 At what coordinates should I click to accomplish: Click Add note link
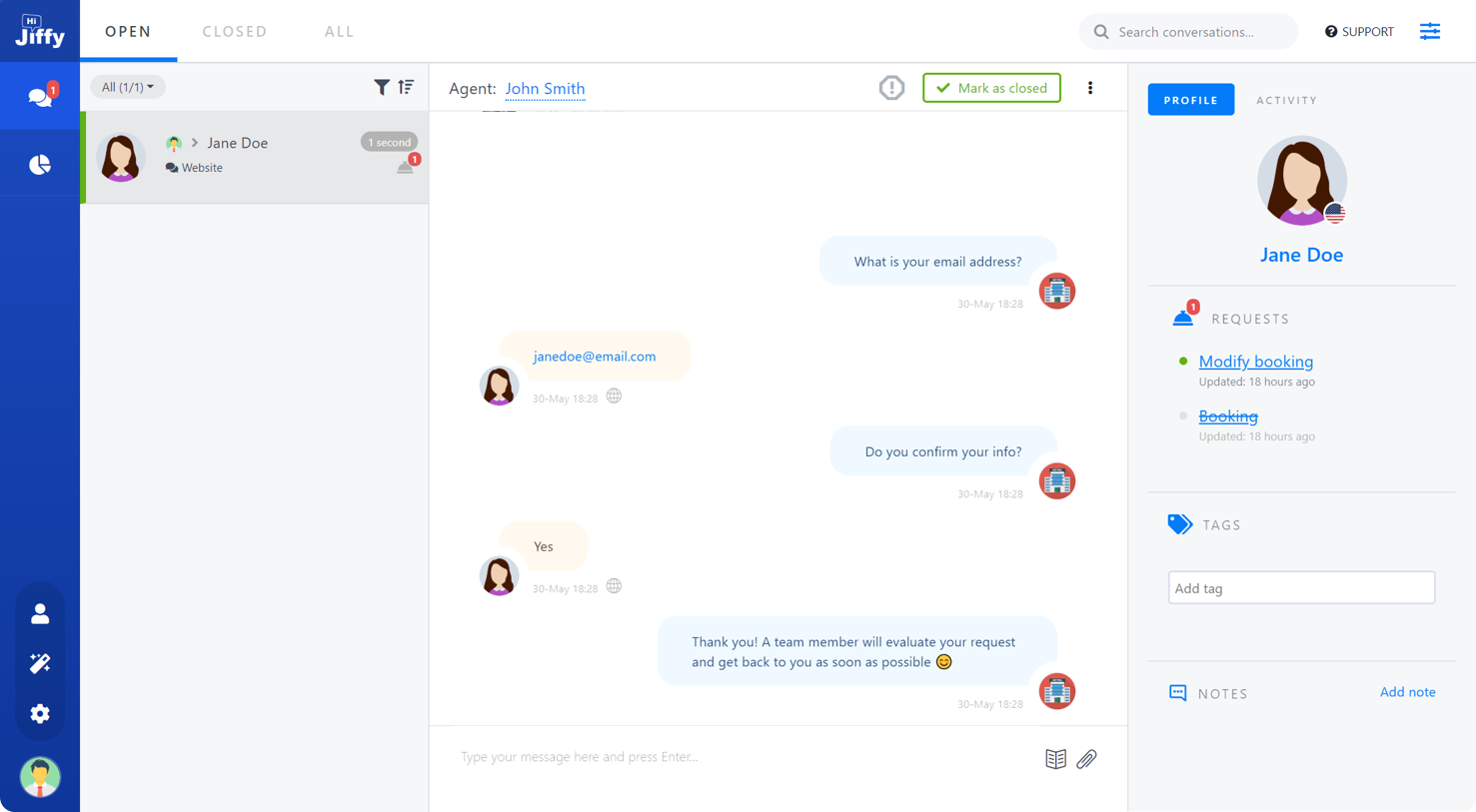1407,692
